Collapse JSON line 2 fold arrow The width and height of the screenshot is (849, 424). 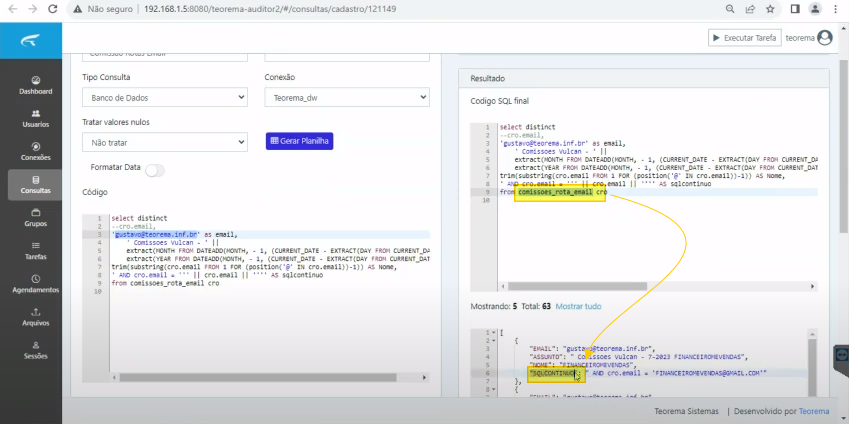493,340
